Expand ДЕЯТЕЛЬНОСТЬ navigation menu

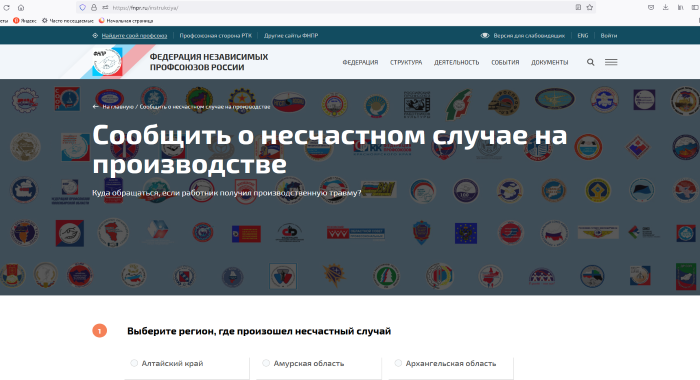coord(456,63)
